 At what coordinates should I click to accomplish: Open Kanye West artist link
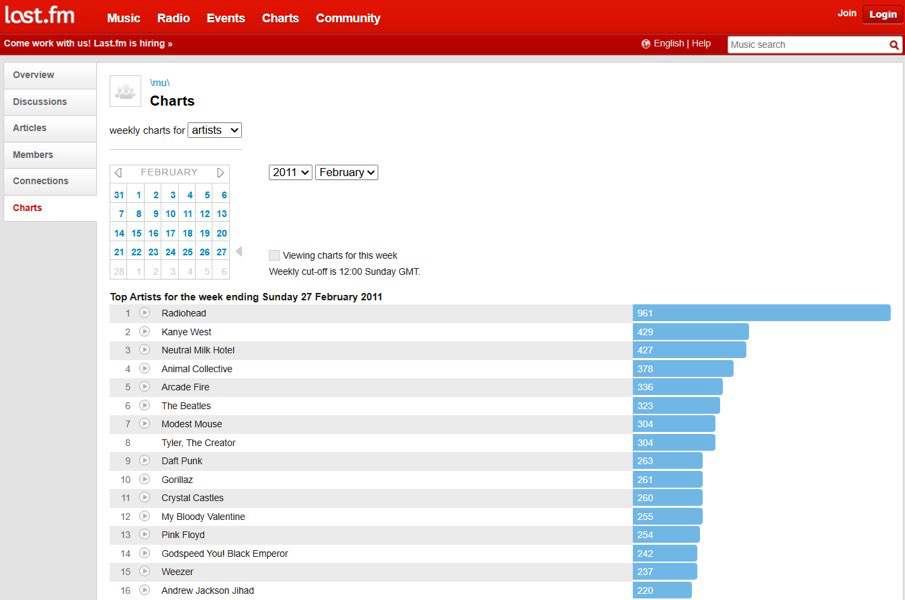click(x=186, y=332)
